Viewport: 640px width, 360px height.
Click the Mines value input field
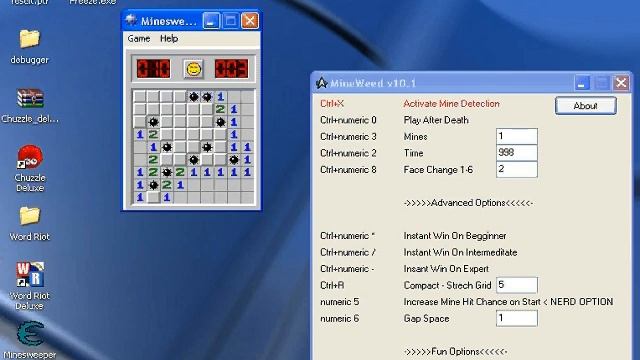[x=516, y=136]
